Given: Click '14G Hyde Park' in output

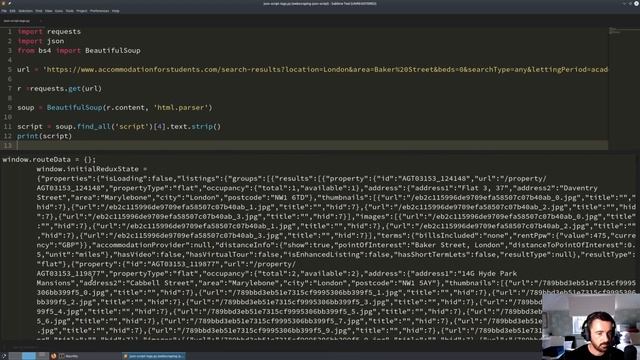Looking at the screenshot, I should 489,273.
